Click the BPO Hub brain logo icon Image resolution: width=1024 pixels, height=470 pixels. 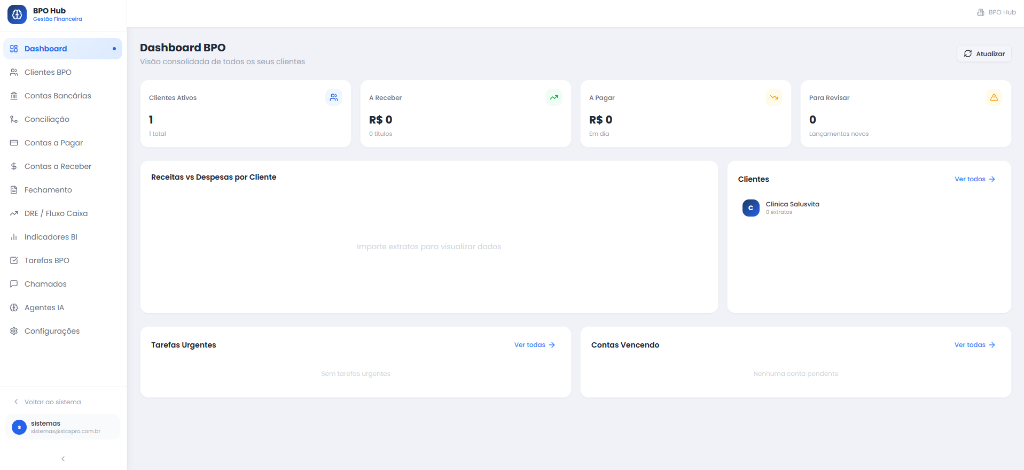(17, 14)
